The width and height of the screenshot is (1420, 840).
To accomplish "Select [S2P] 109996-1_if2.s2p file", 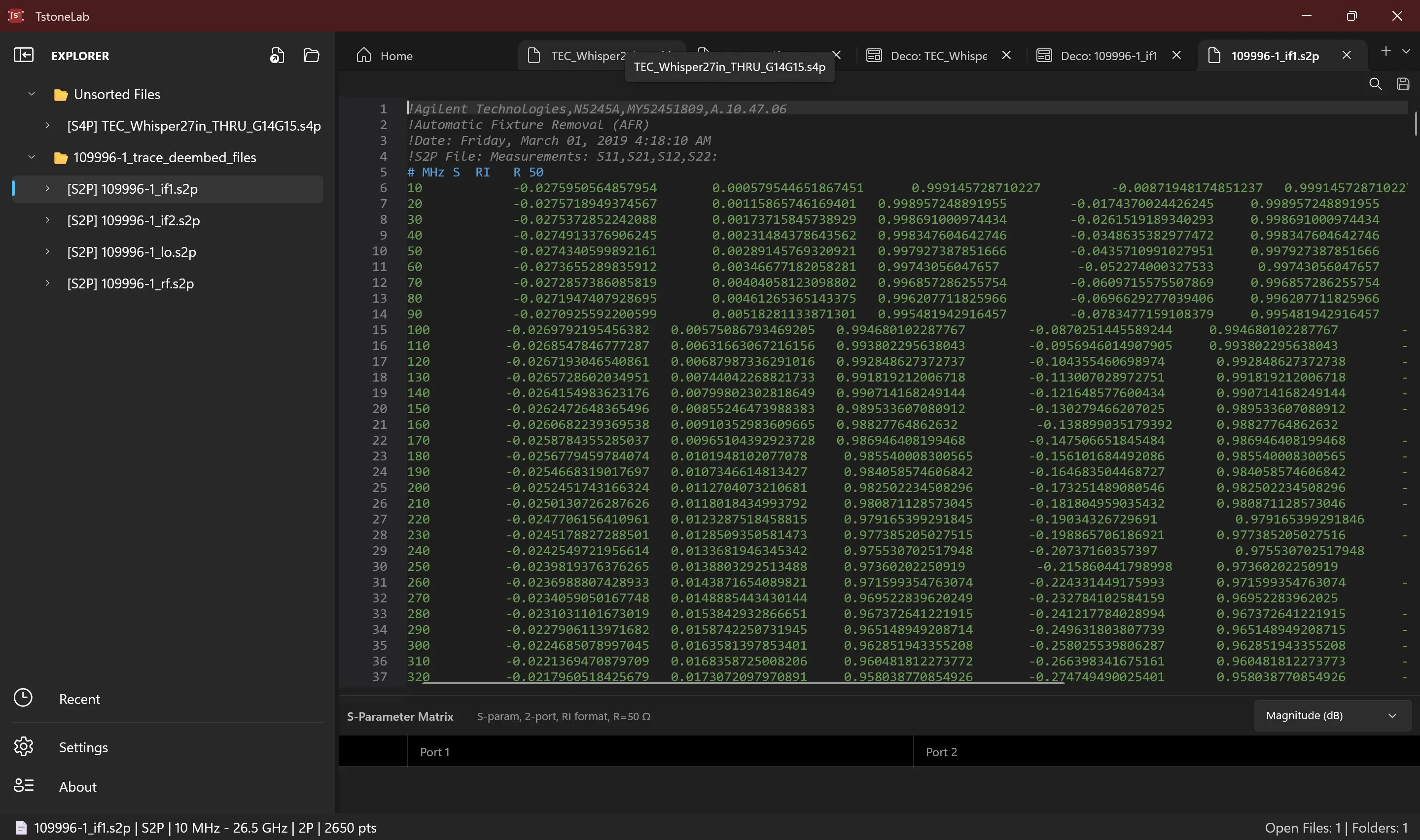I will [x=133, y=220].
